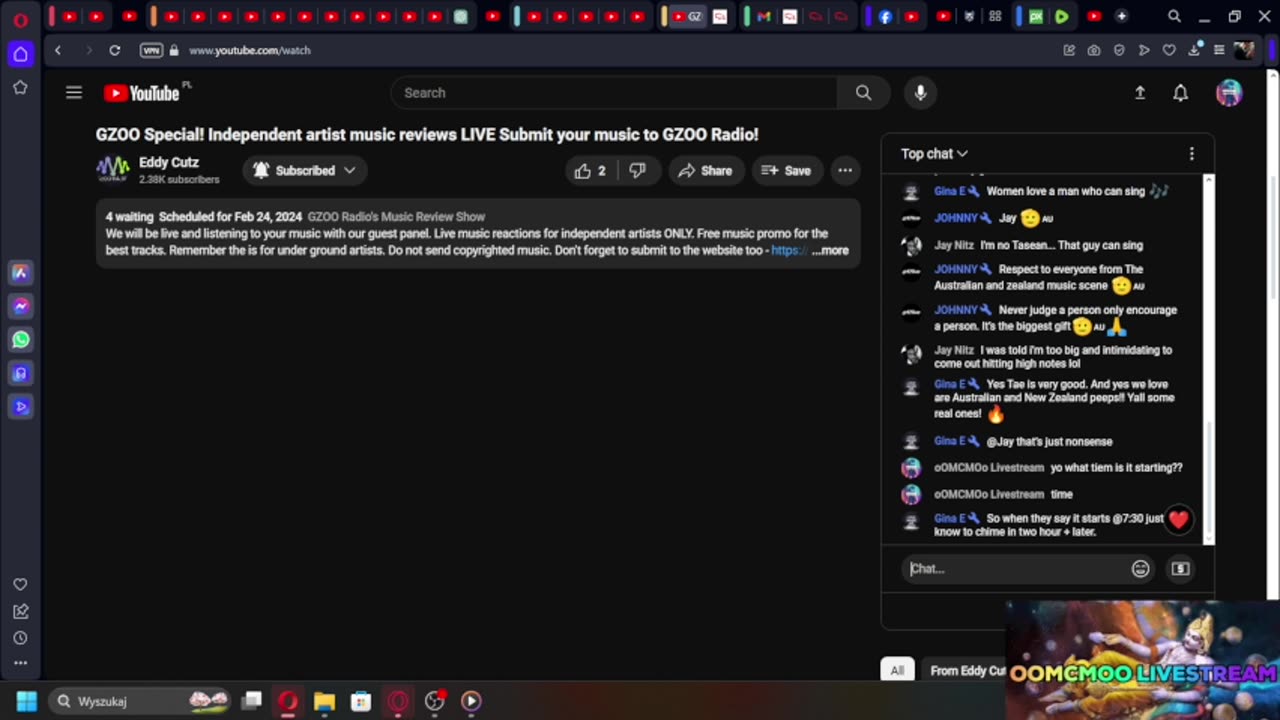The width and height of the screenshot is (1280, 720).
Task: Open Opera sidebar home button
Action: (20, 54)
